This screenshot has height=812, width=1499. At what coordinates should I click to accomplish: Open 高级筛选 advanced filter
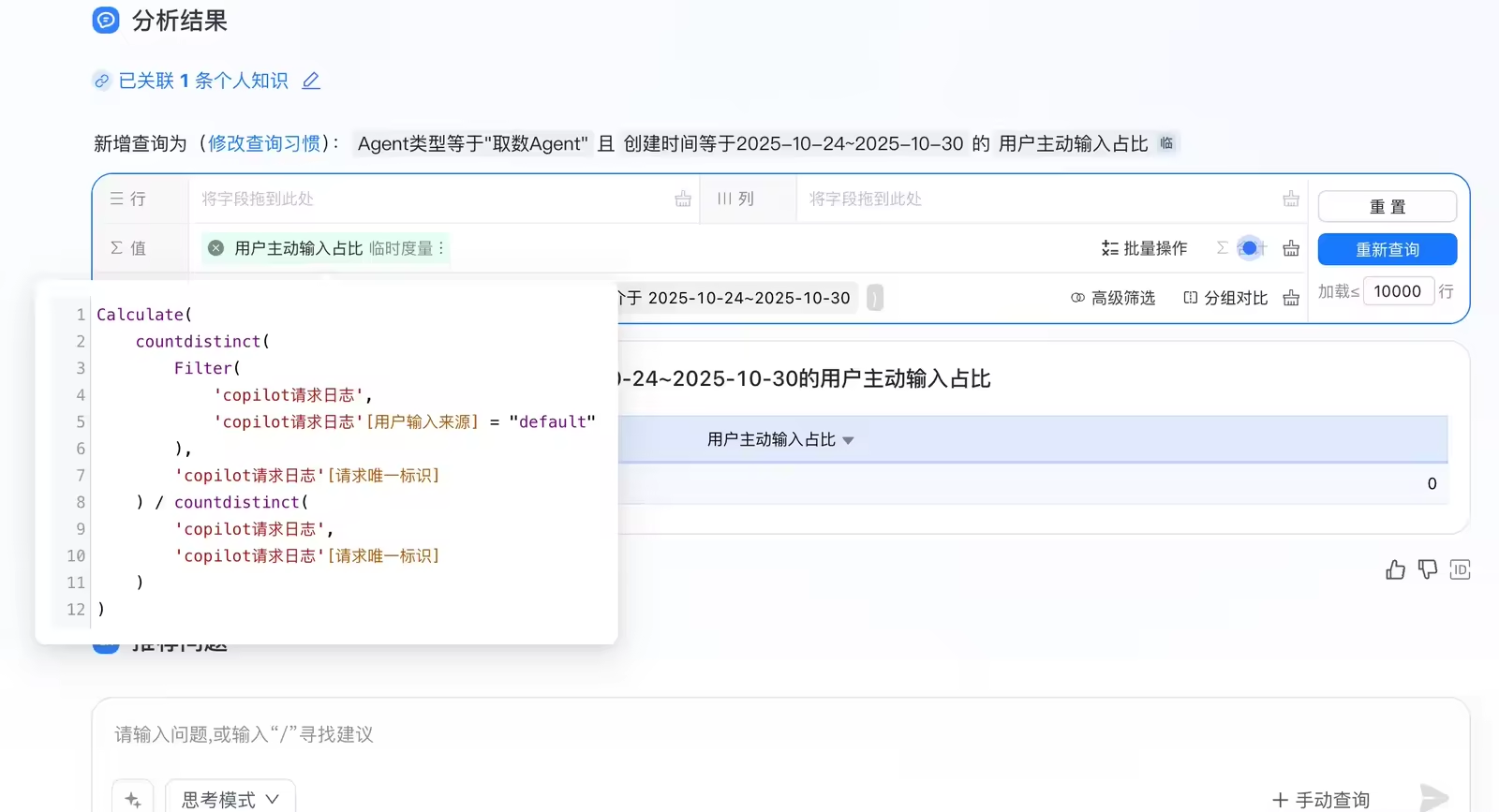pos(1113,298)
